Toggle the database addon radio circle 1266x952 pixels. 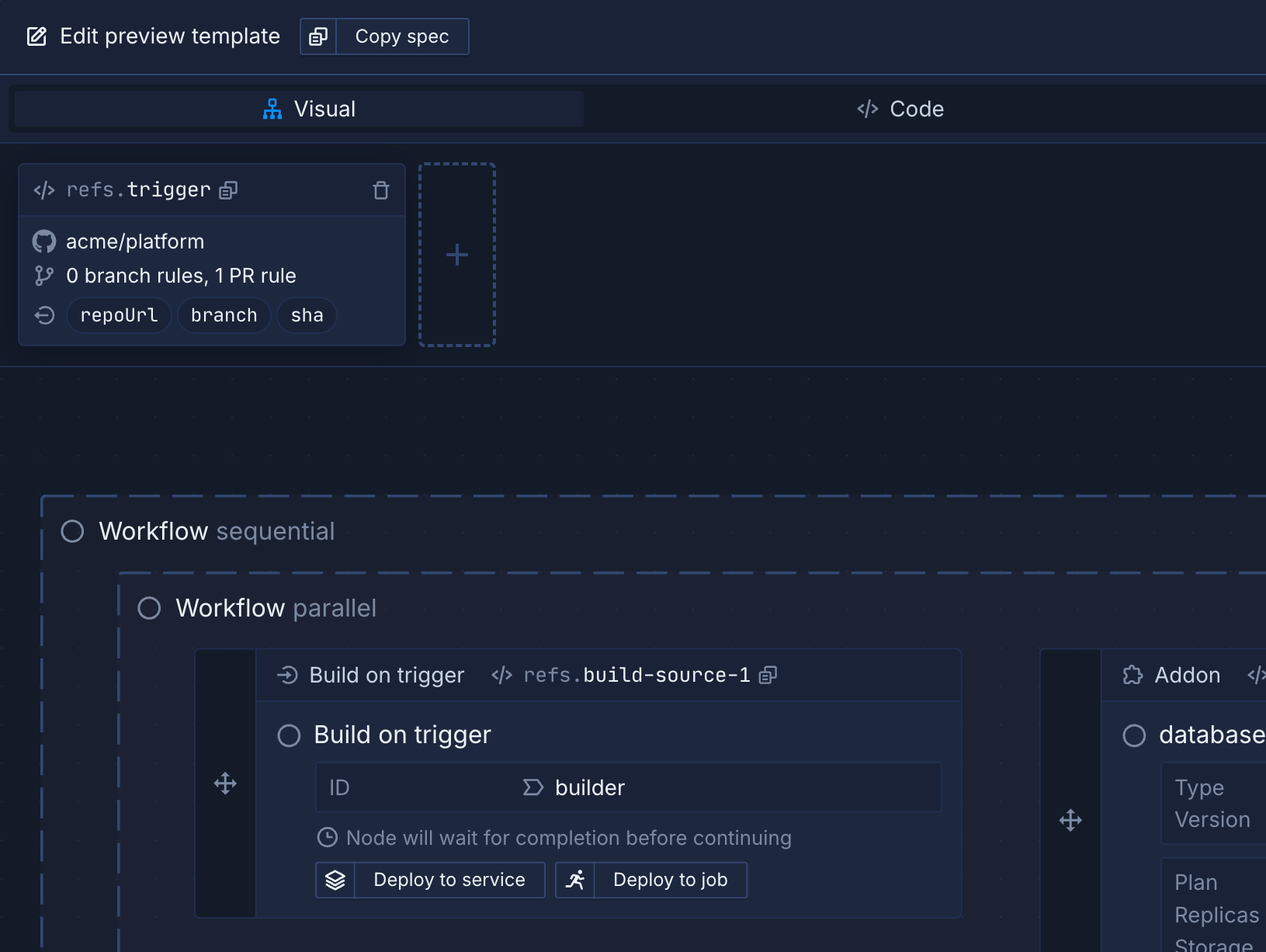tap(1134, 736)
